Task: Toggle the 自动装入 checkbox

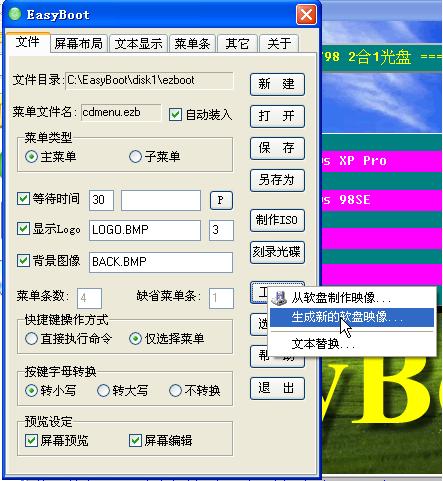Action: click(x=175, y=115)
